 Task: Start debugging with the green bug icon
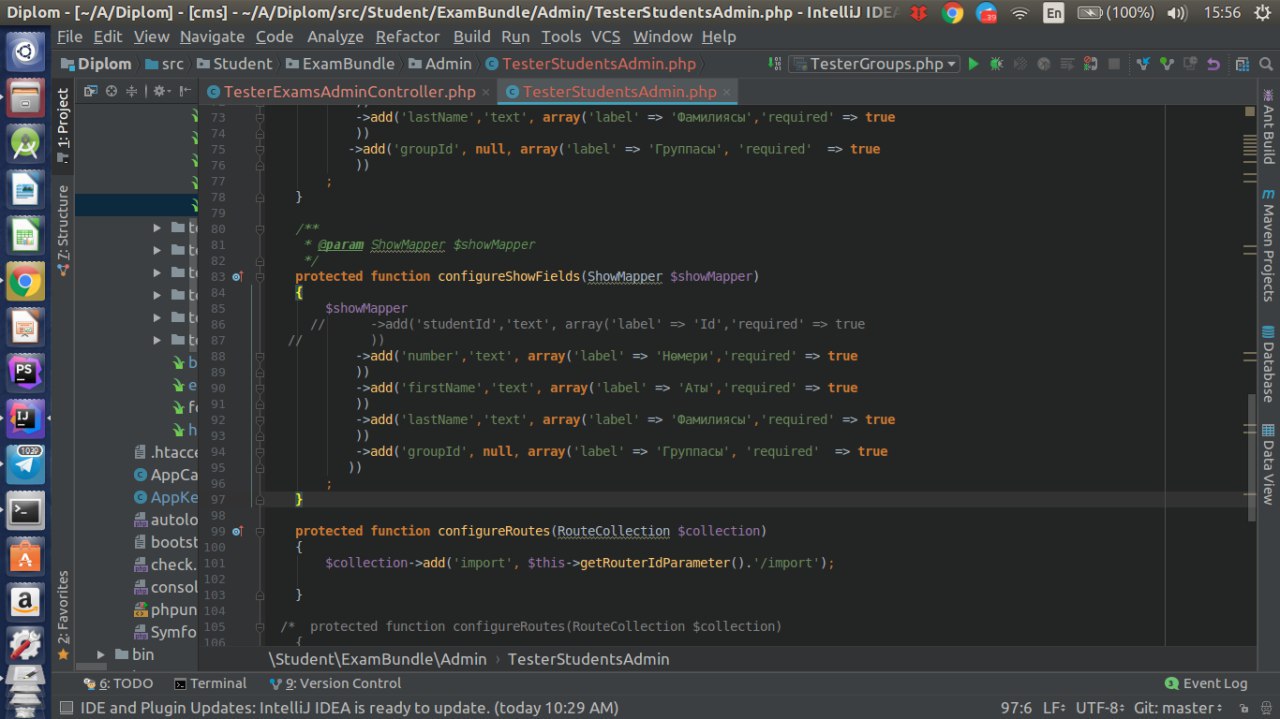tap(996, 64)
